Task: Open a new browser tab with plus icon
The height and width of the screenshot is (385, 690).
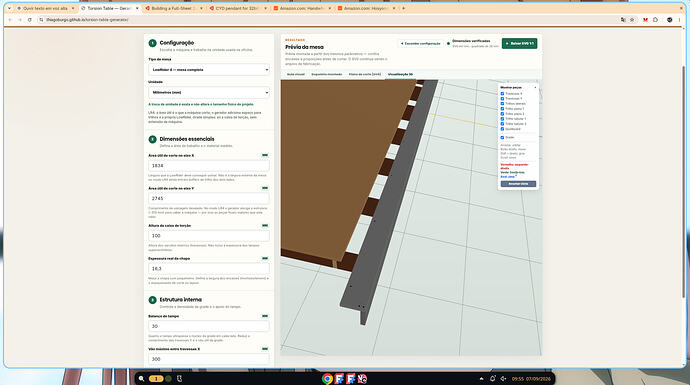Action: coord(404,8)
